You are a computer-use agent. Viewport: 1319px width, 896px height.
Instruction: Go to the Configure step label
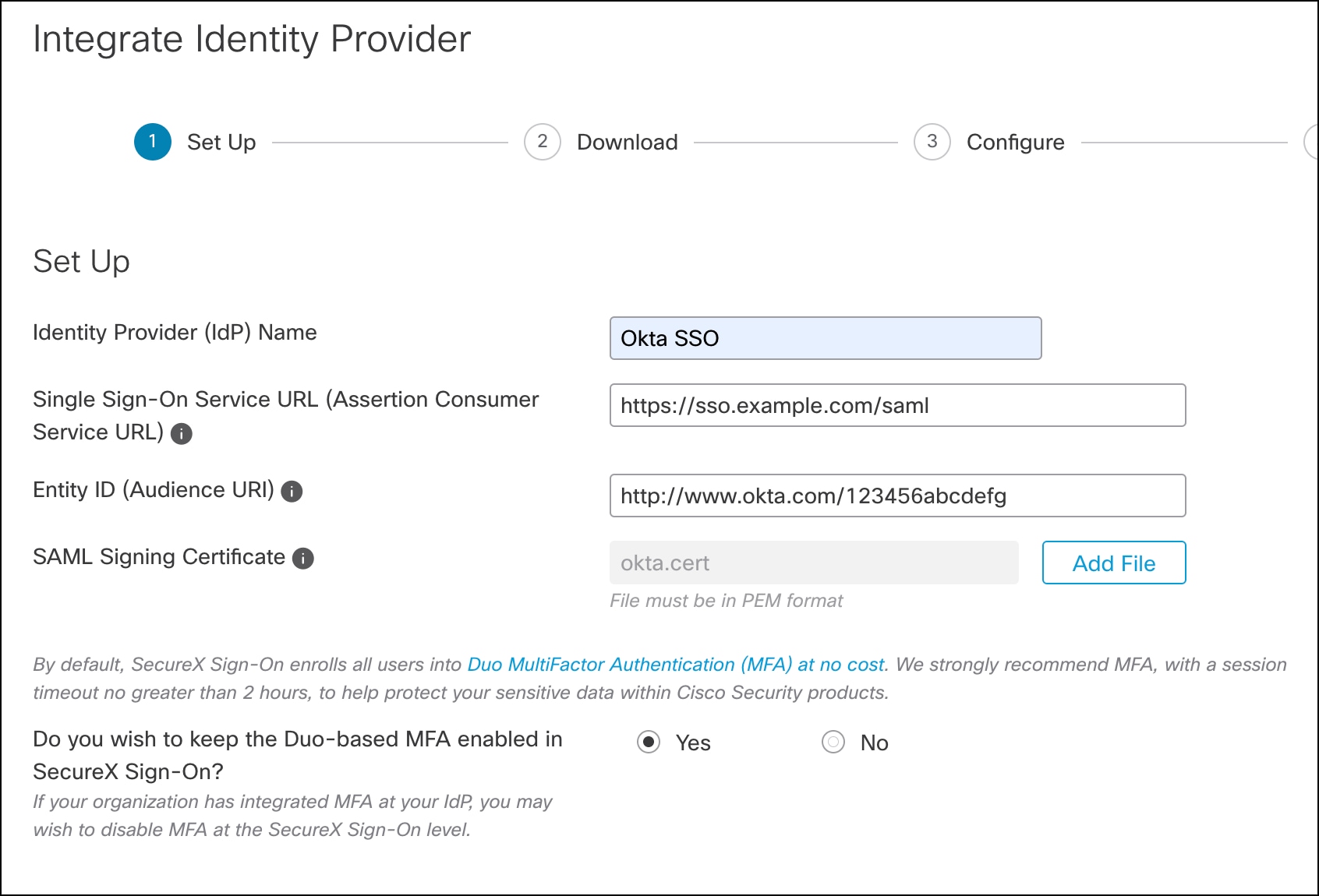click(1016, 143)
